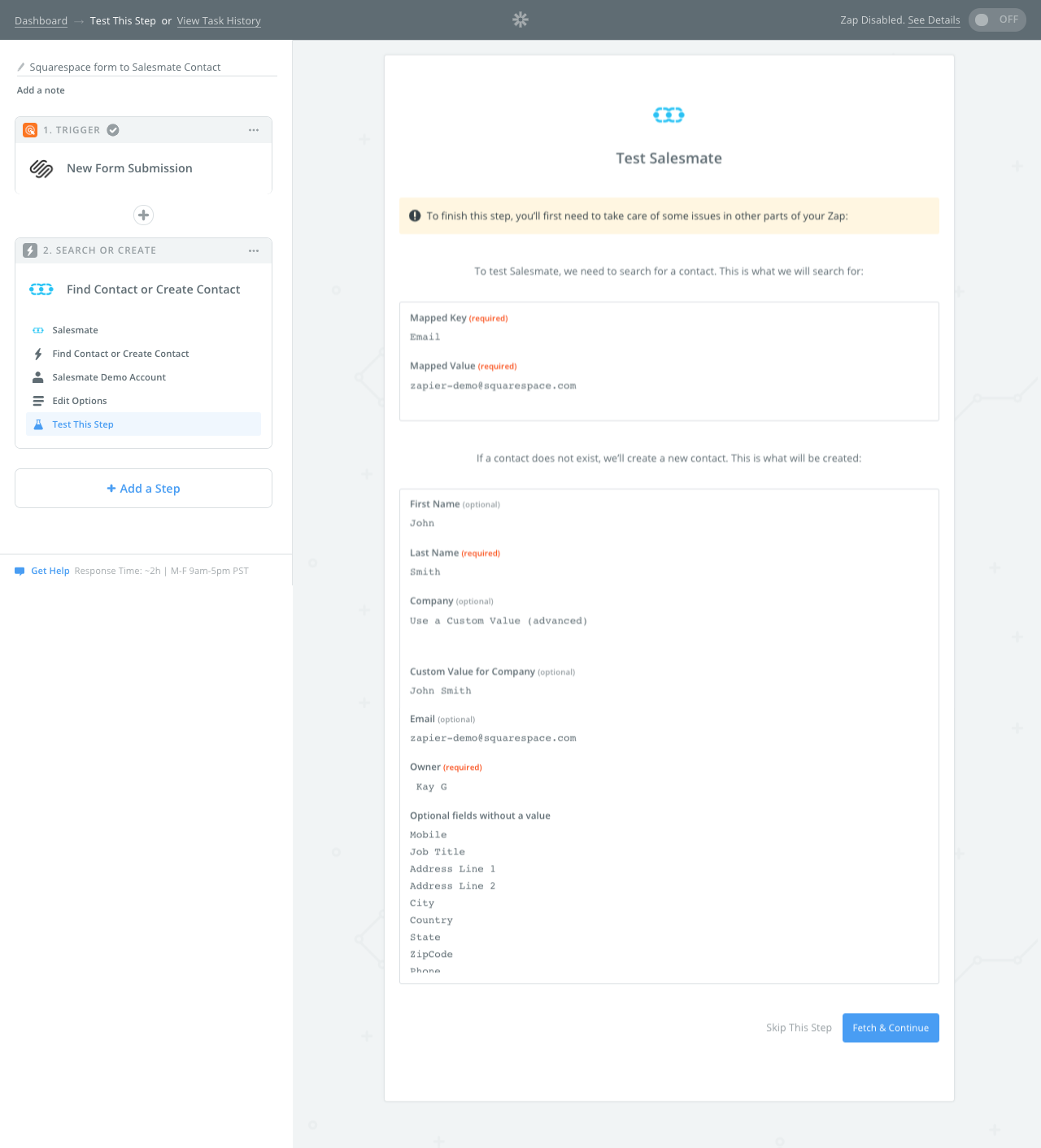Click the Zapier loading asterisk logo

coord(520,20)
